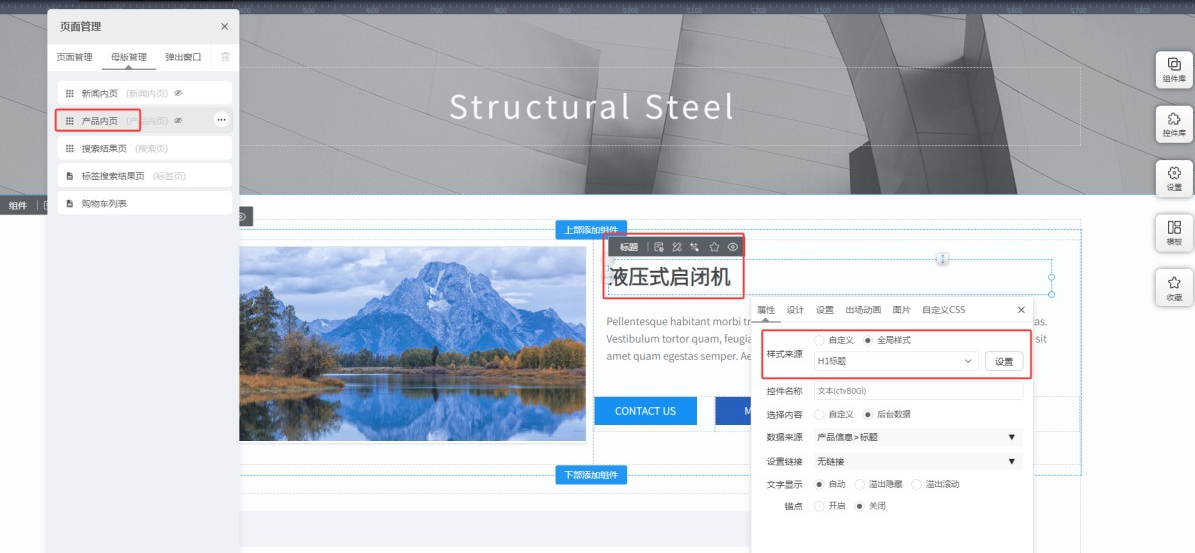This screenshot has height=553, width=1195.
Task: Click the mountain lake product image
Action: pos(412,343)
